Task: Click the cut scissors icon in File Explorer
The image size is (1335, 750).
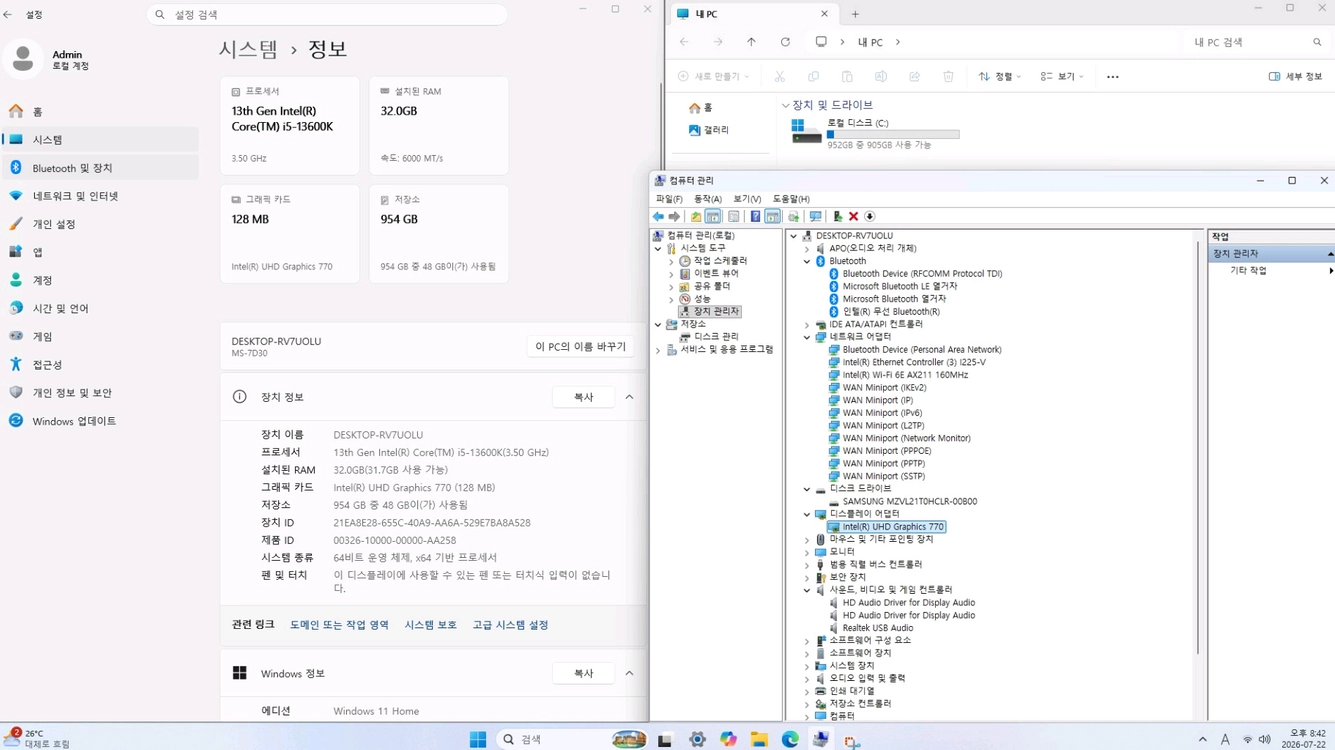Action: tap(779, 76)
